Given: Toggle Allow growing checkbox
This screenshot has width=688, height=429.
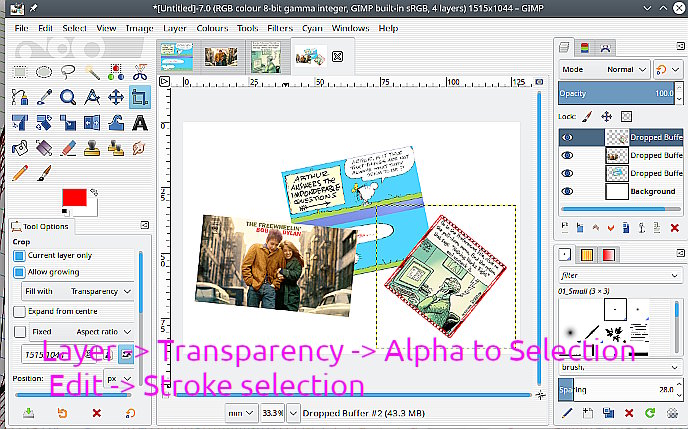Looking at the screenshot, I should (x=19, y=272).
